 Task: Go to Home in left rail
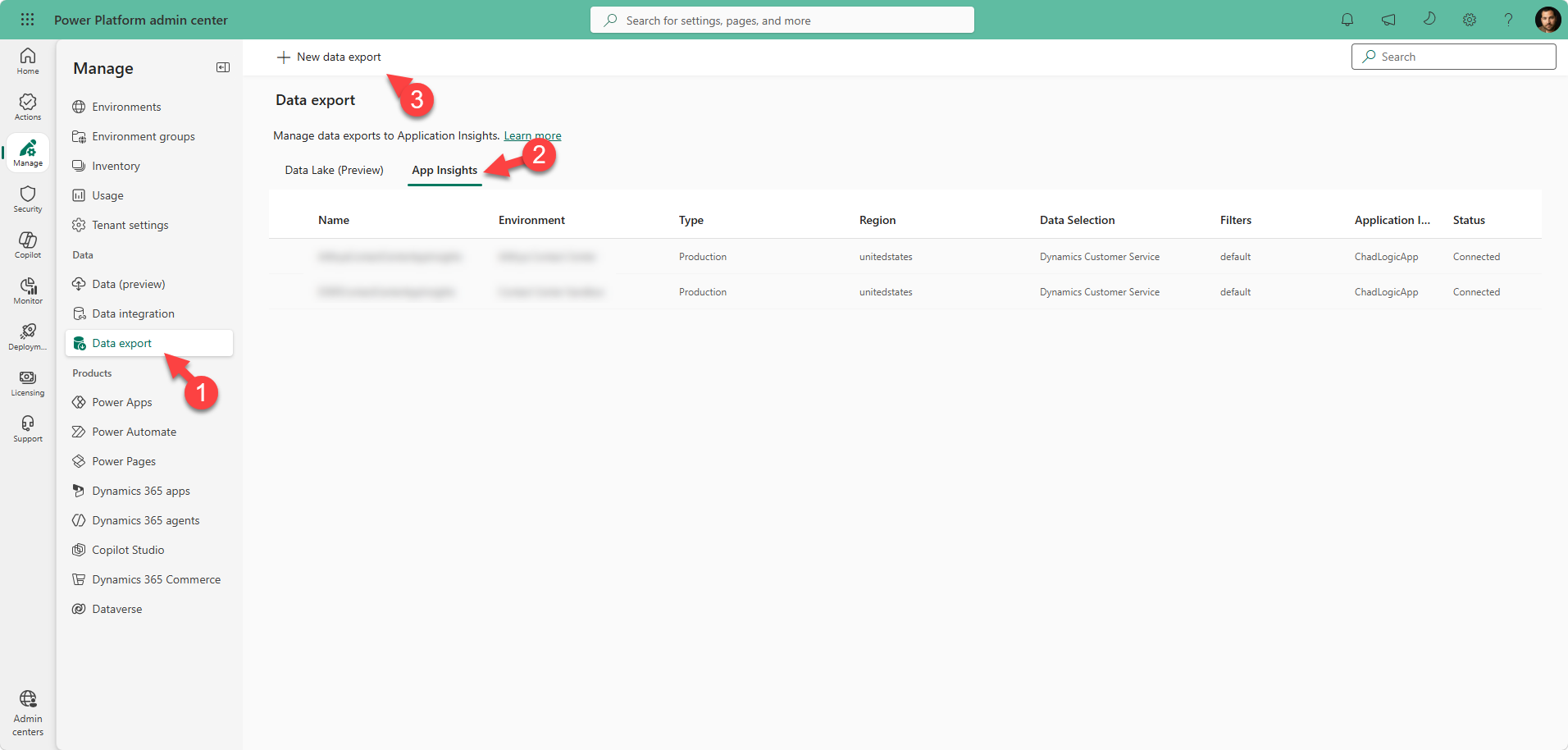pos(28,61)
